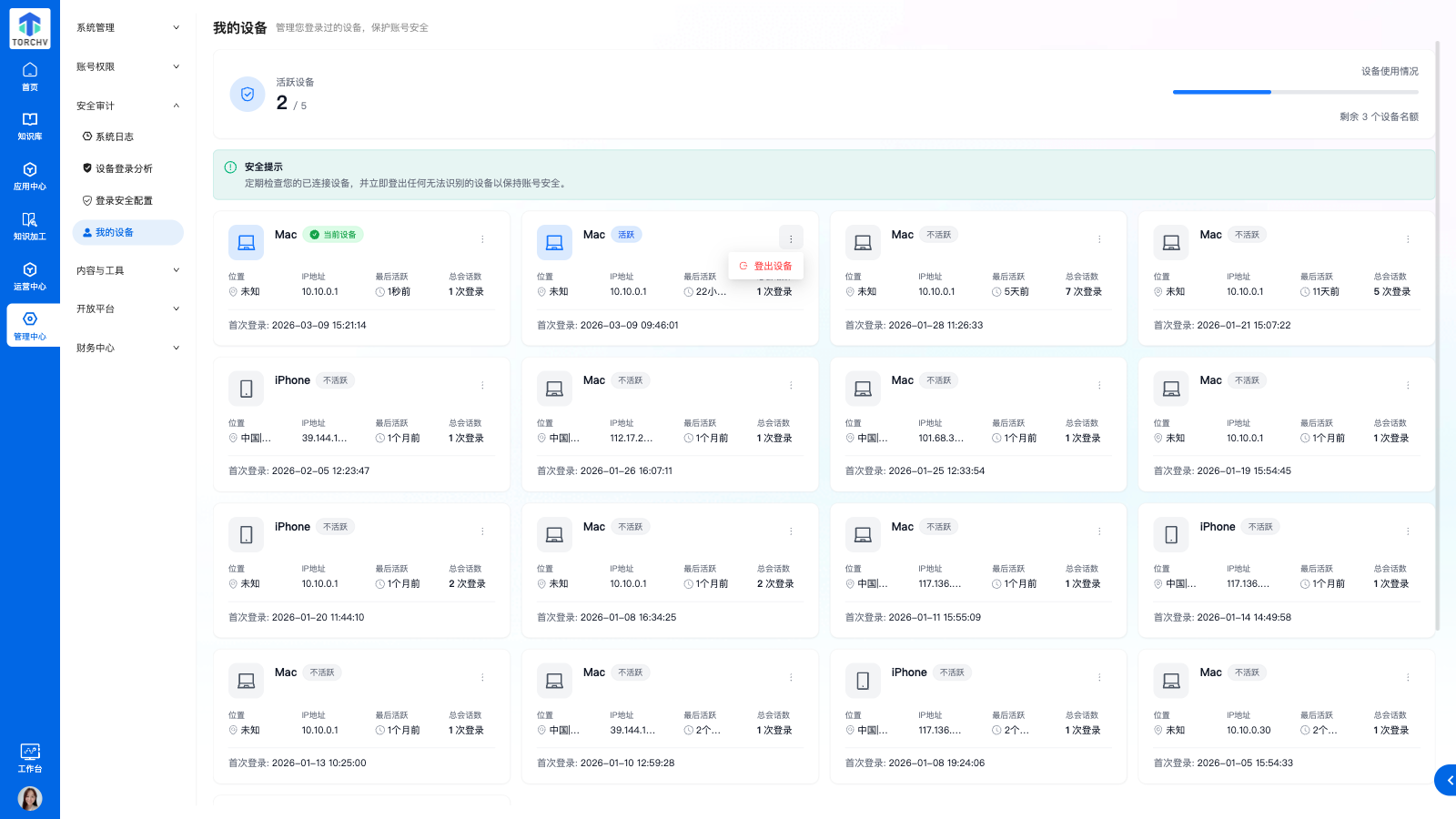The image size is (1456, 819).
Task: Open 首页 home in left sidebar
Action: [x=30, y=76]
